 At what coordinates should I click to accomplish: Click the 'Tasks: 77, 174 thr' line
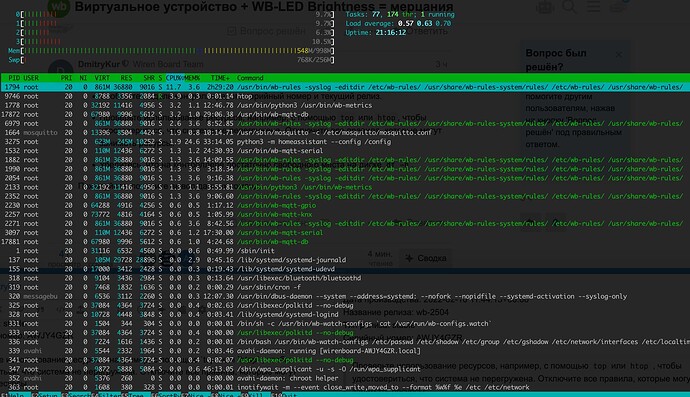(400, 14)
